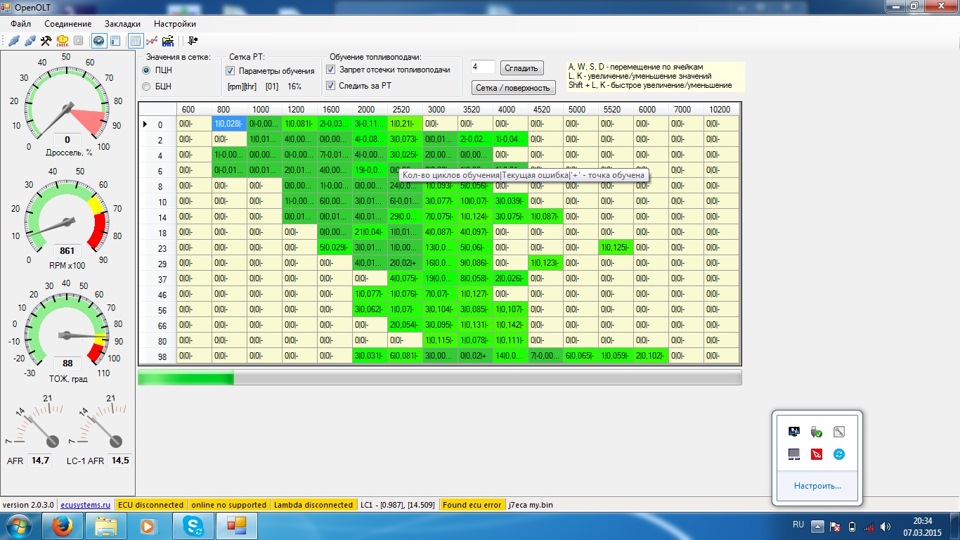Click the 10200 column header

720,110
